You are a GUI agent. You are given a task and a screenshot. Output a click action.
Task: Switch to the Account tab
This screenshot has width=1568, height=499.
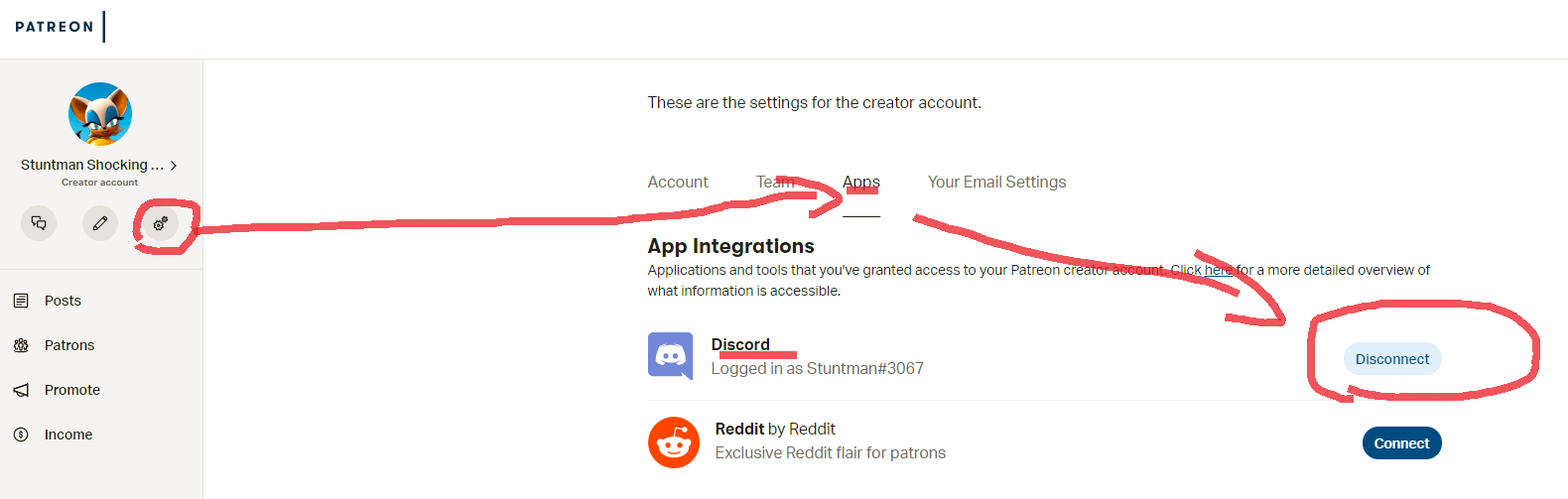[x=678, y=183]
